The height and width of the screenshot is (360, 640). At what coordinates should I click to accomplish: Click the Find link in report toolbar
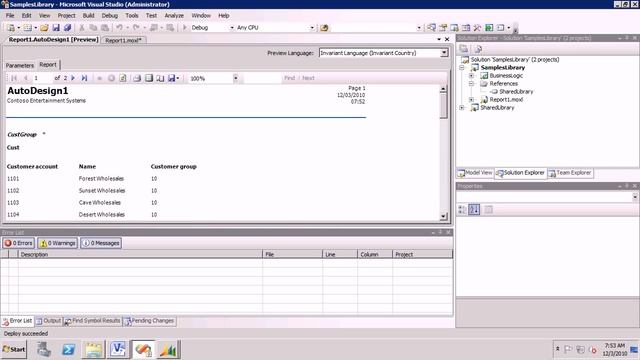[289, 78]
